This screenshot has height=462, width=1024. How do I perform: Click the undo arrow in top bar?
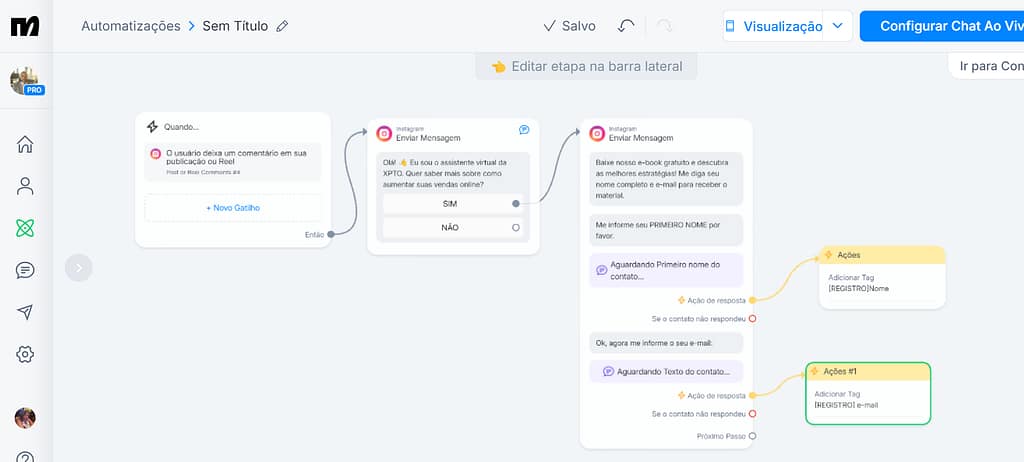tap(626, 26)
